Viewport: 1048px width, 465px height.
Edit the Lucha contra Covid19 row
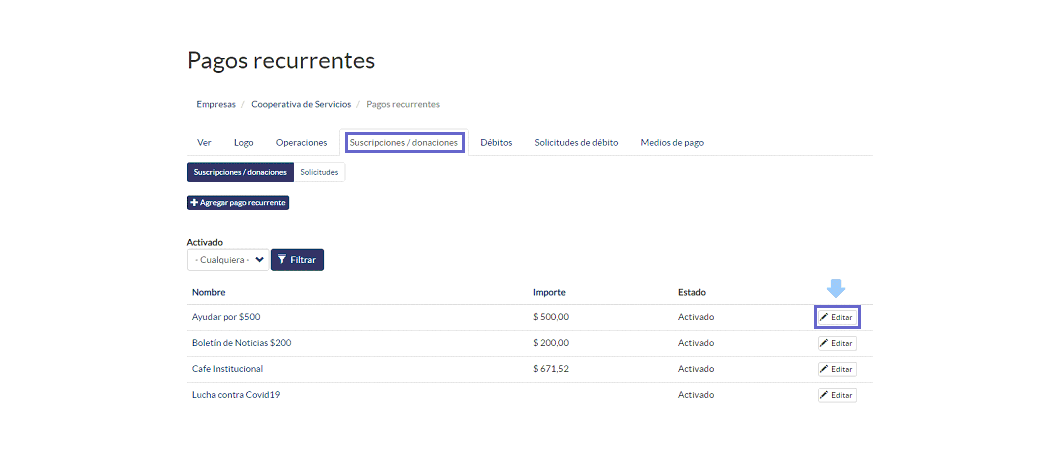(x=837, y=395)
